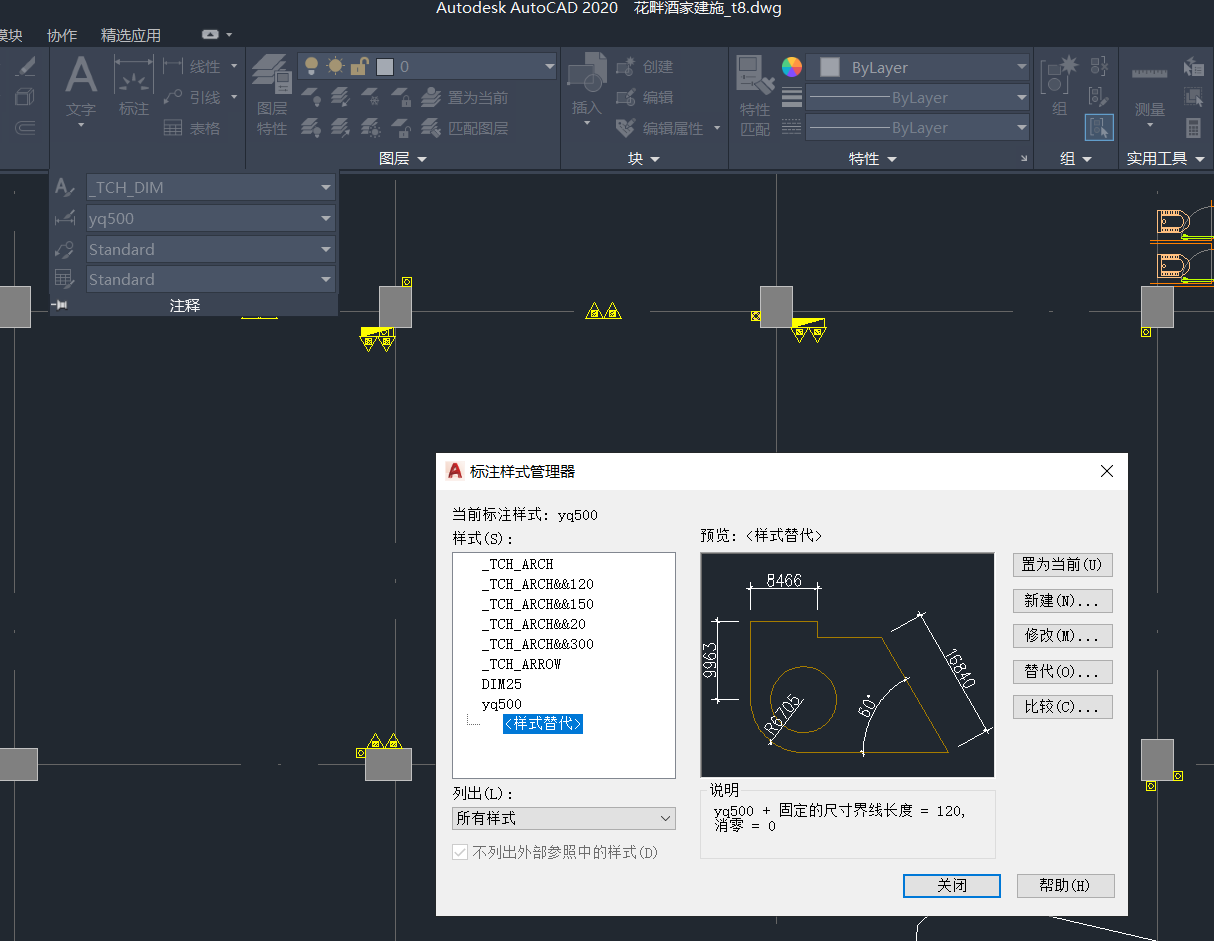This screenshot has width=1214, height=941.
Task: Open the quick calculator icon
Action: (1193, 128)
